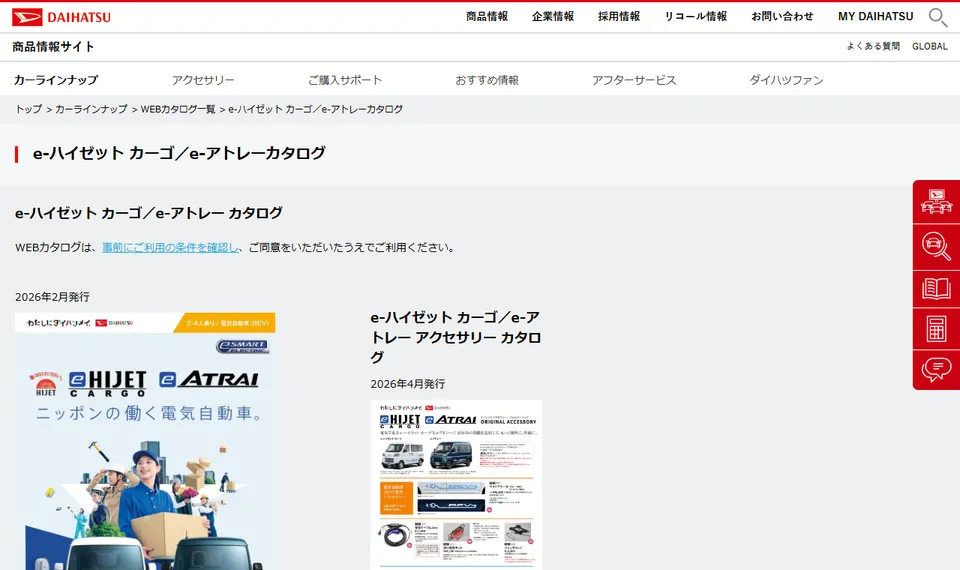Select the アフターサービス tab

[x=634, y=80]
